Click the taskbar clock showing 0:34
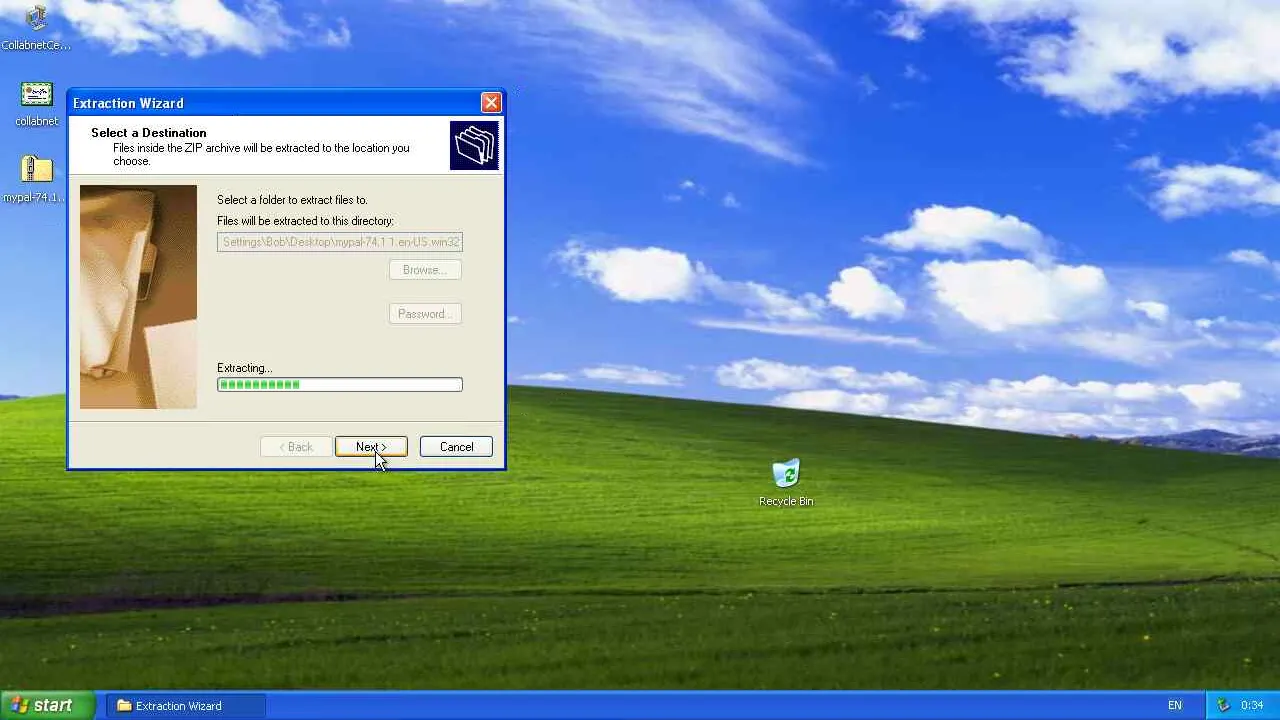1280x720 pixels. pyautogui.click(x=1252, y=705)
